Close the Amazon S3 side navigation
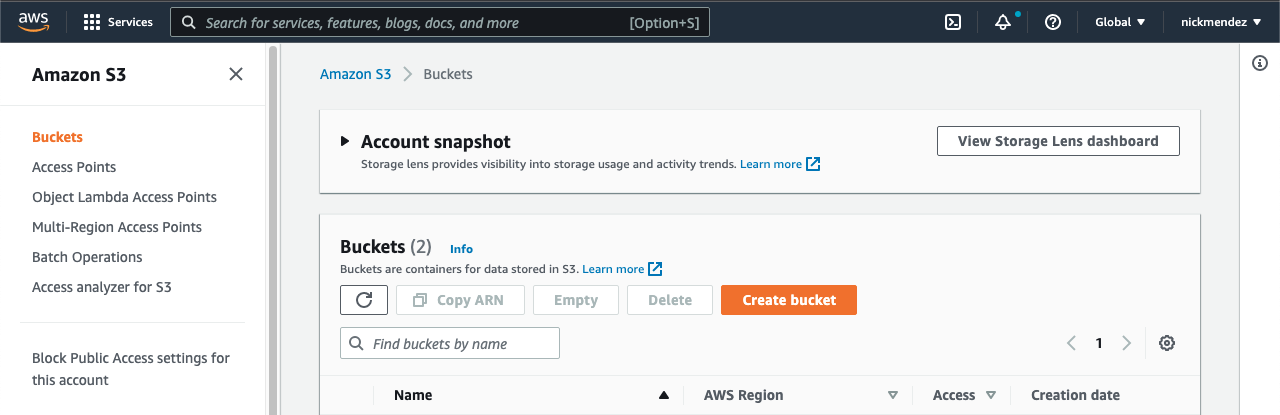This screenshot has height=415, width=1280. (236, 74)
